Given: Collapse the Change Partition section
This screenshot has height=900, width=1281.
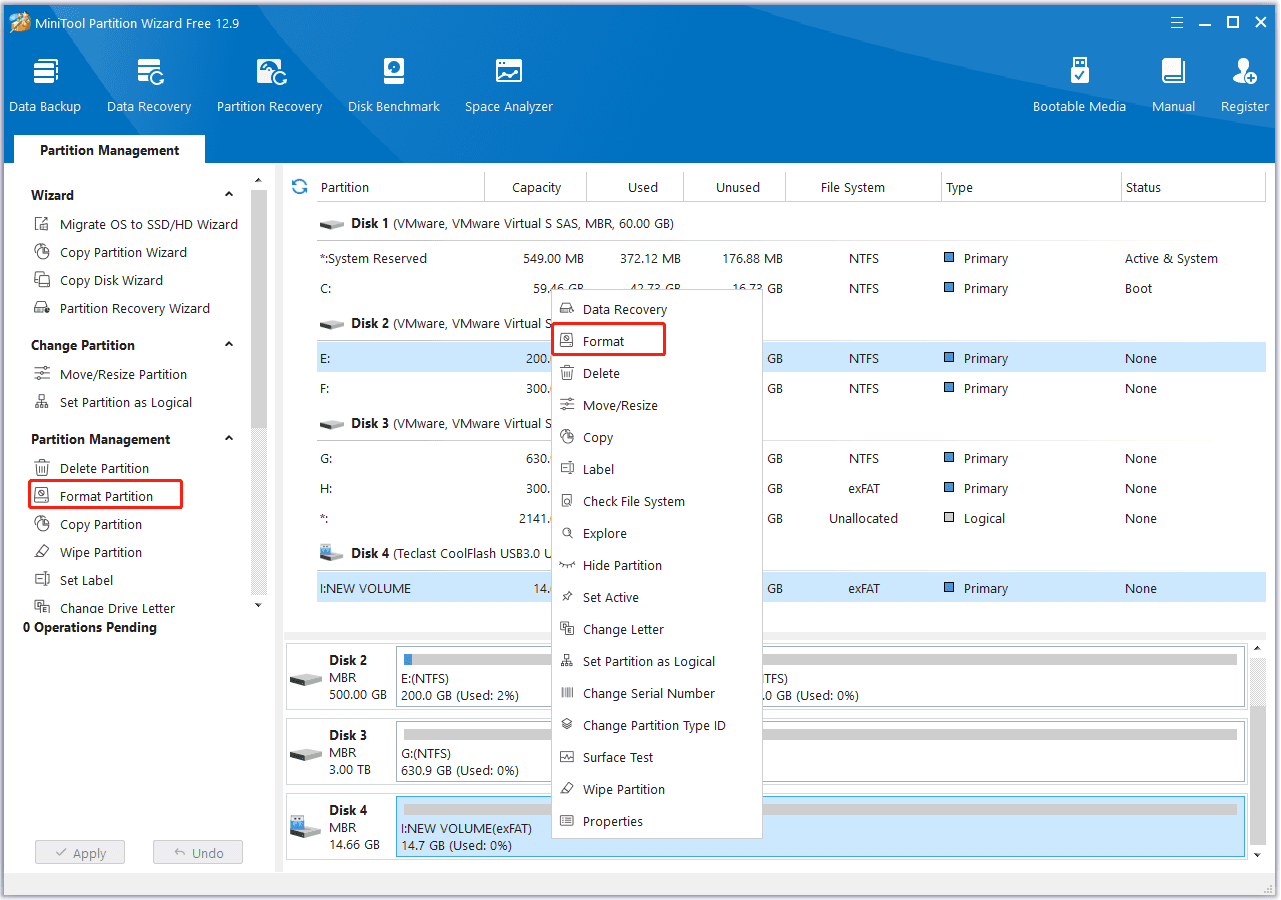Looking at the screenshot, I should coord(229,345).
